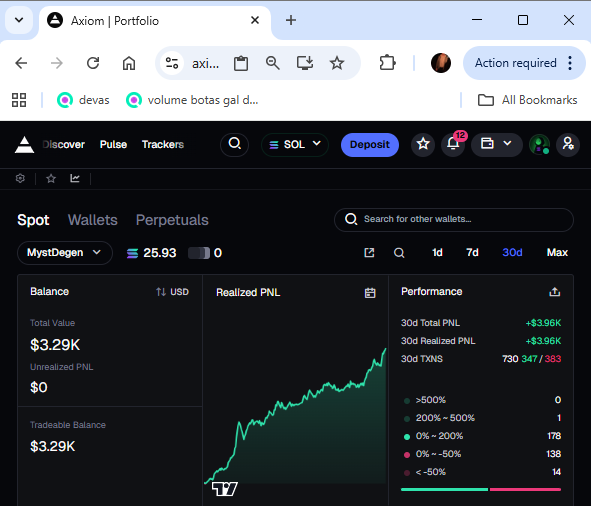Reload the Axiom page

click(x=93, y=63)
